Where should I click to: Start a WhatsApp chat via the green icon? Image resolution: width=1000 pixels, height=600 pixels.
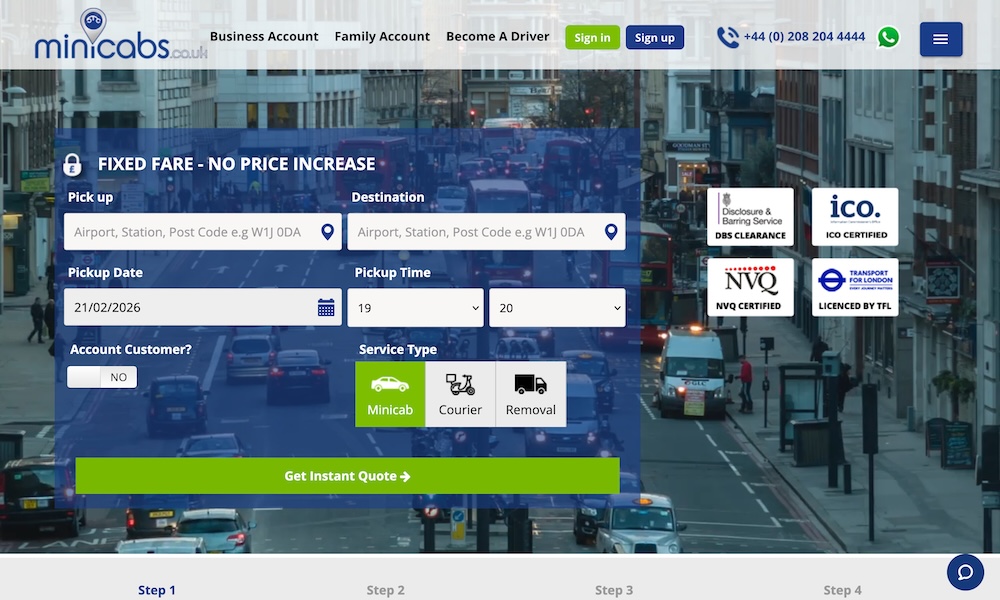(x=889, y=37)
